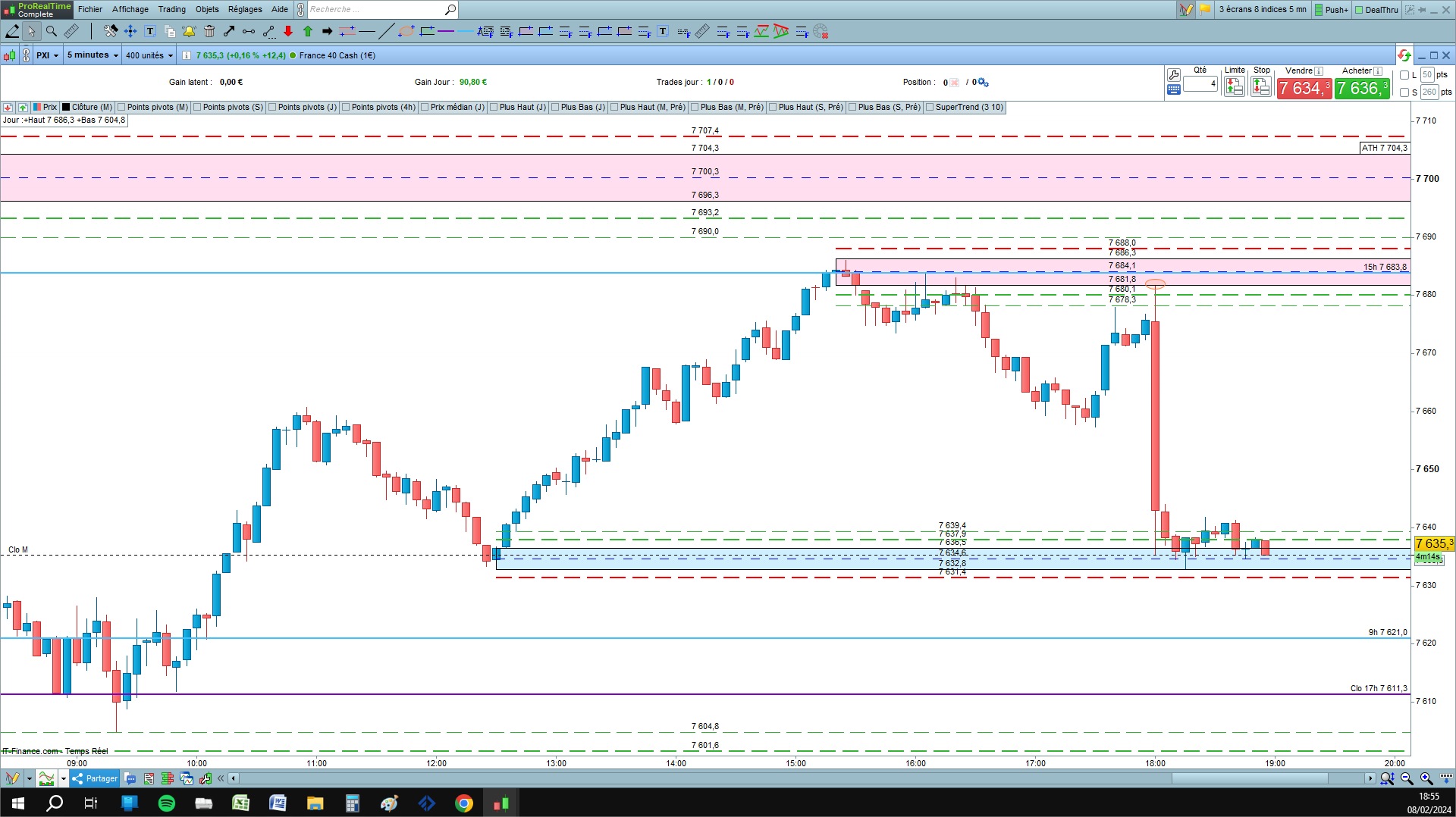Open info icon next to Acheter
This screenshot has width=1456, height=817.
tap(1378, 71)
